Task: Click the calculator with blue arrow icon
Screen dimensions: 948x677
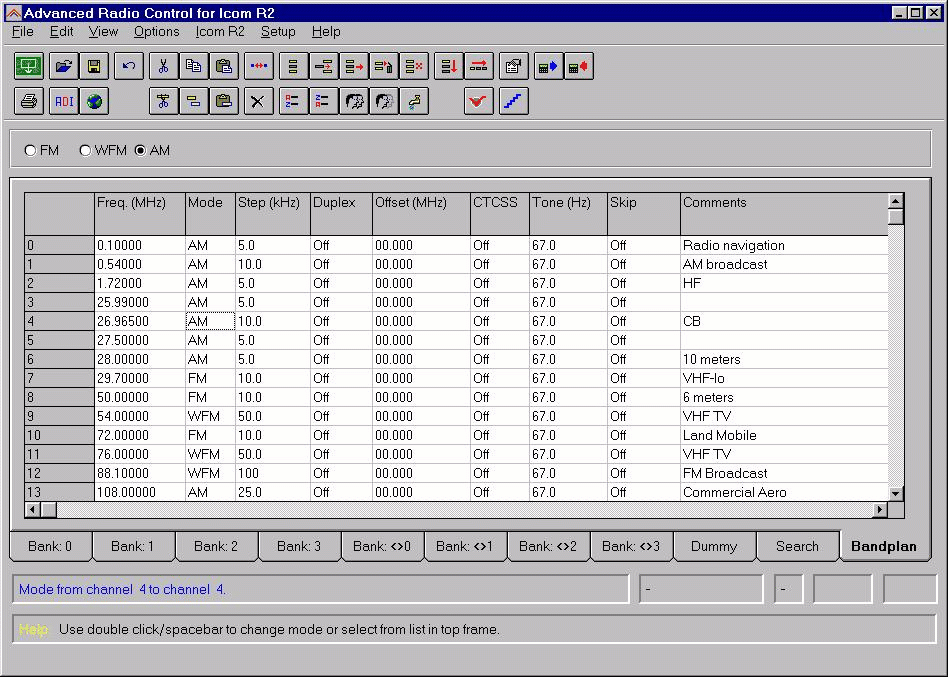Action: [548, 66]
